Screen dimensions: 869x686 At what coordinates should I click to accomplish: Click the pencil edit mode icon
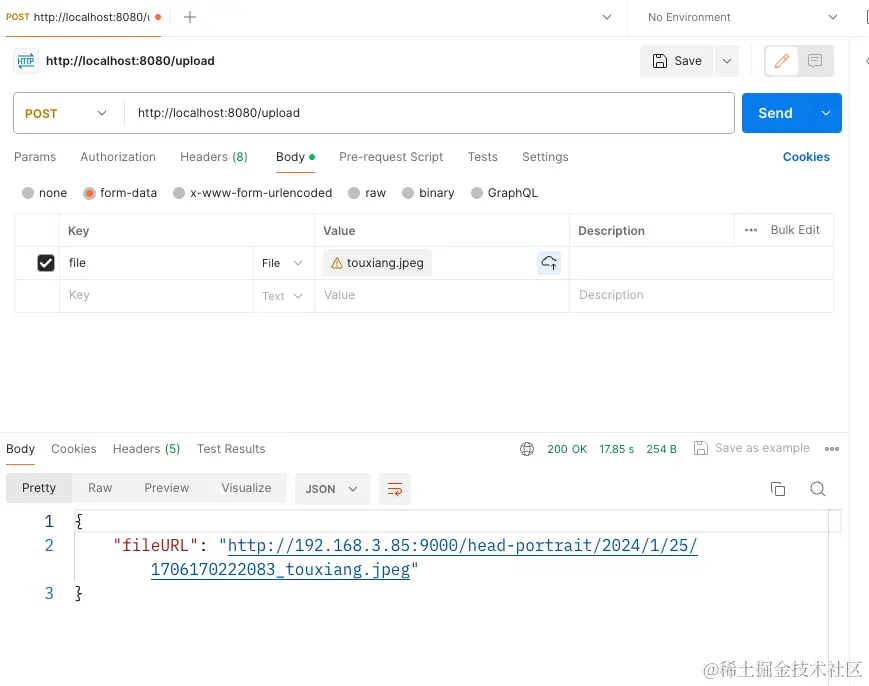781,61
